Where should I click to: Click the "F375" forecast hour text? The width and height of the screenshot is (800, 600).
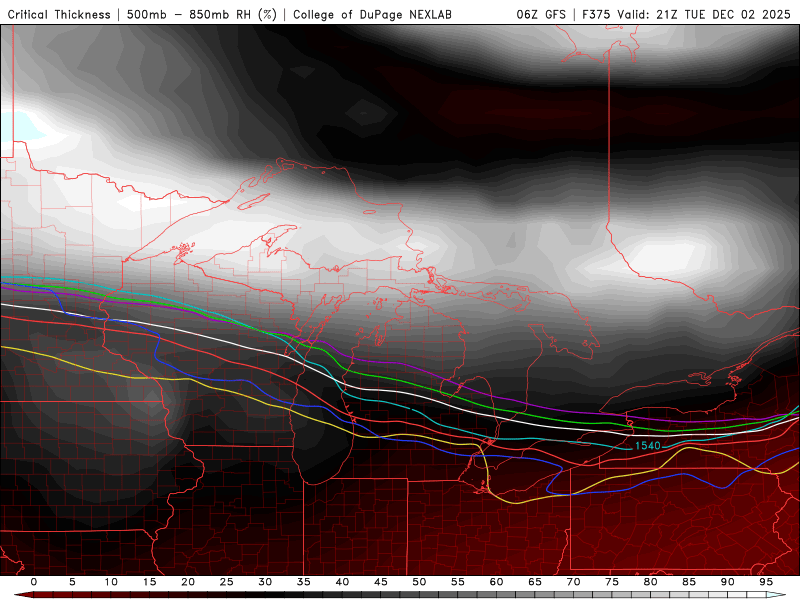[x=597, y=15]
